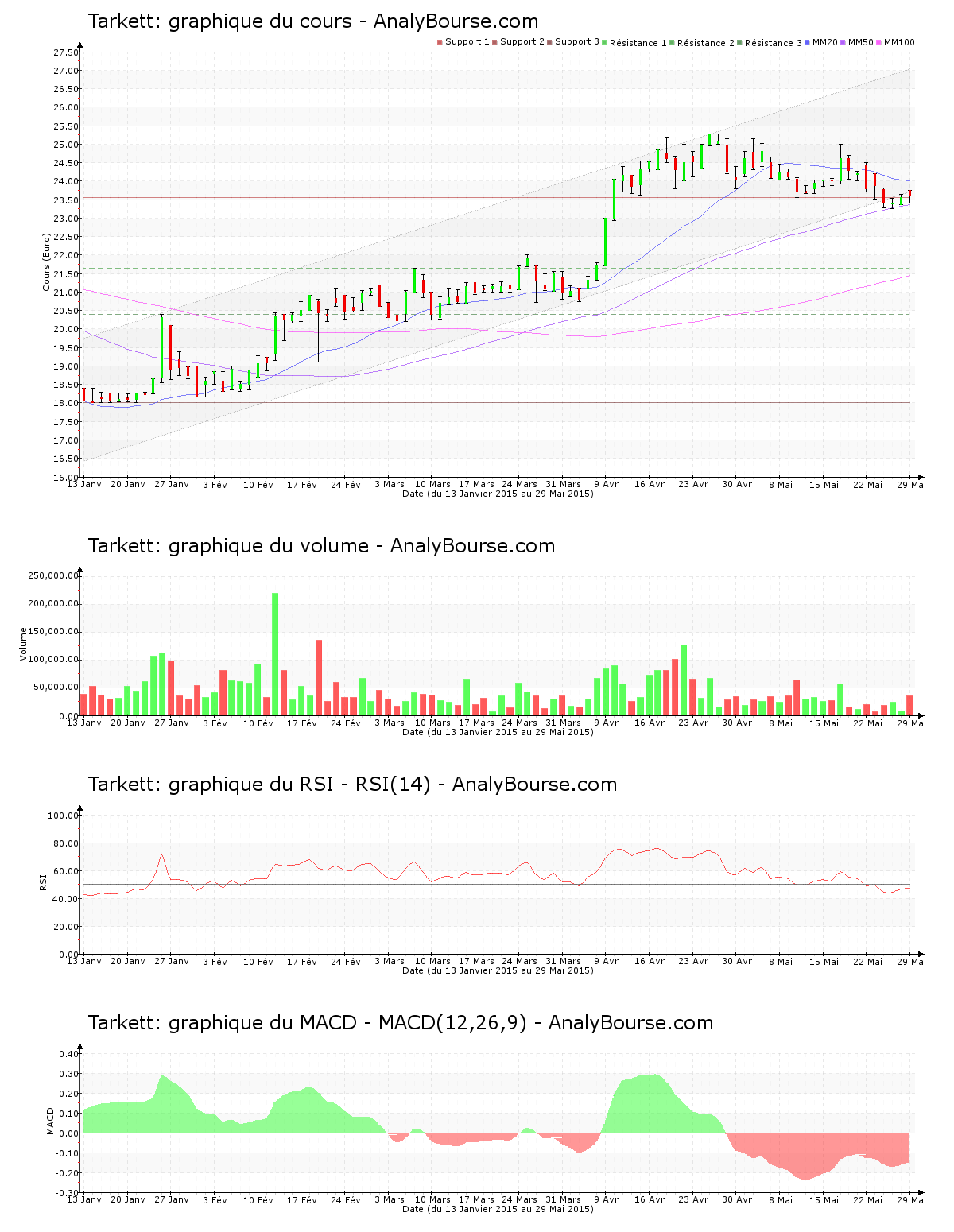Click the 0.40 value on MACD axis
Screen dimensions: 954x1232
[69, 1054]
